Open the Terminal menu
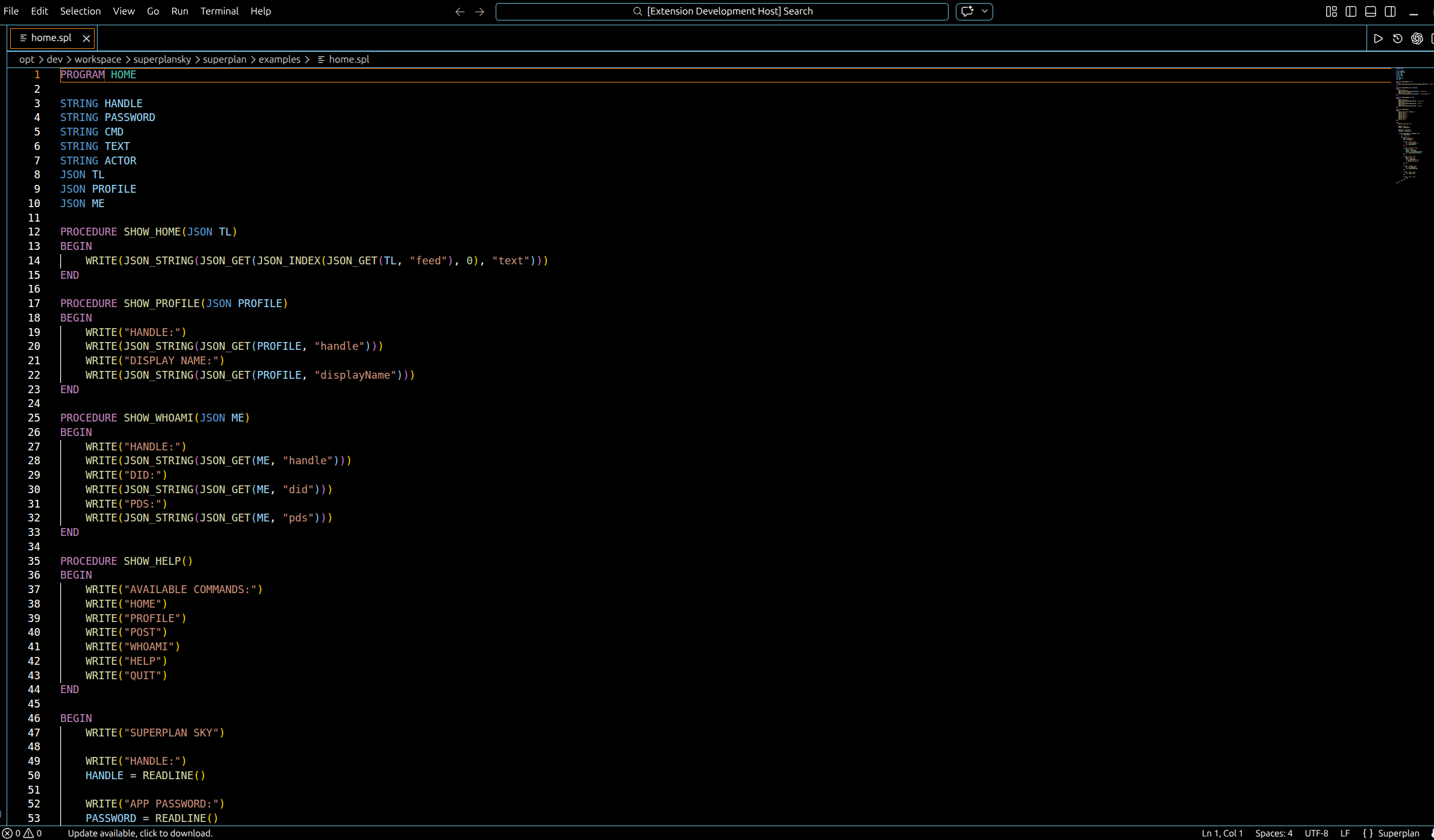The image size is (1434, 840). 219,11
